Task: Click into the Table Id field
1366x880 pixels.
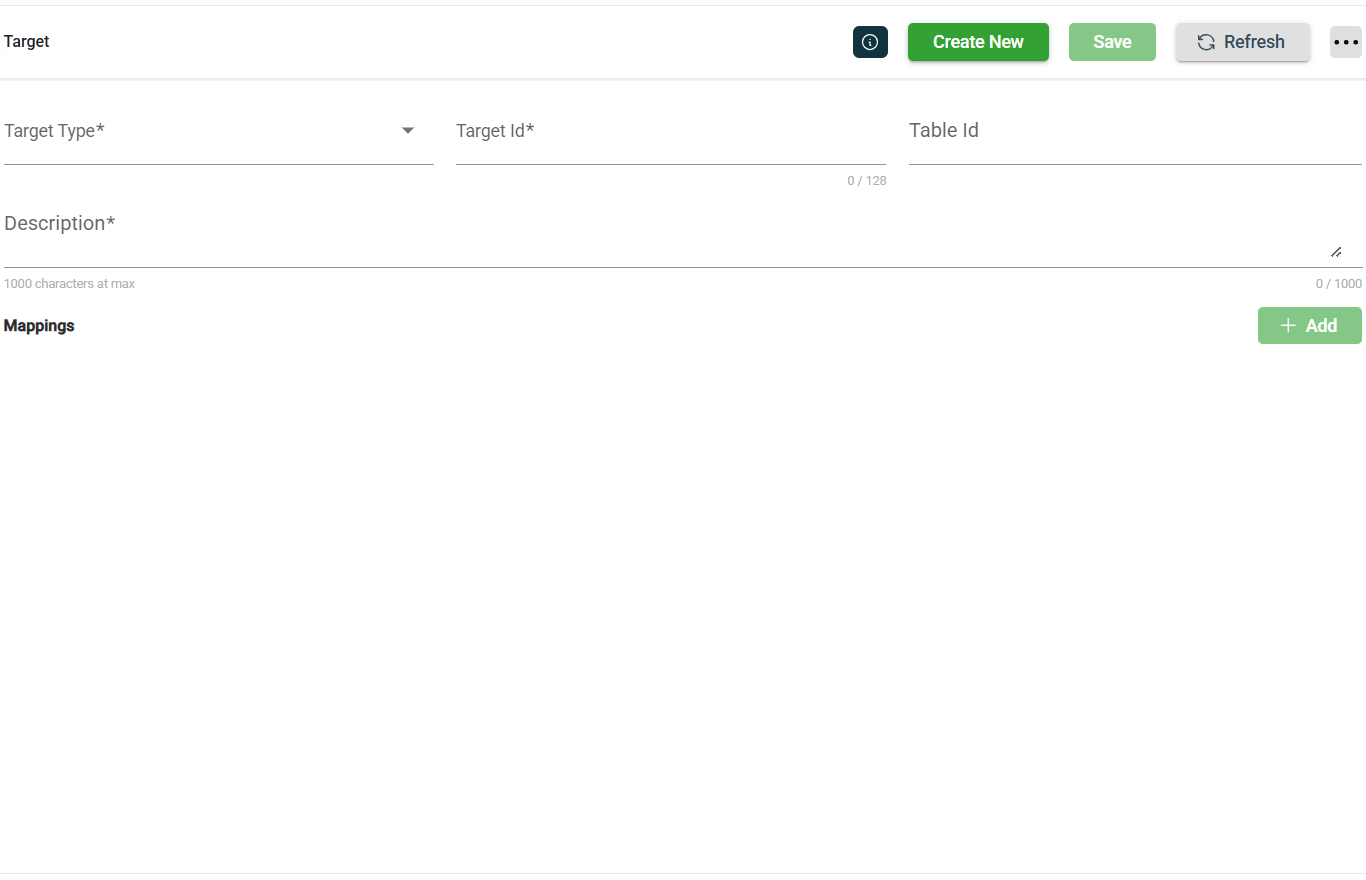Action: 1134,140
